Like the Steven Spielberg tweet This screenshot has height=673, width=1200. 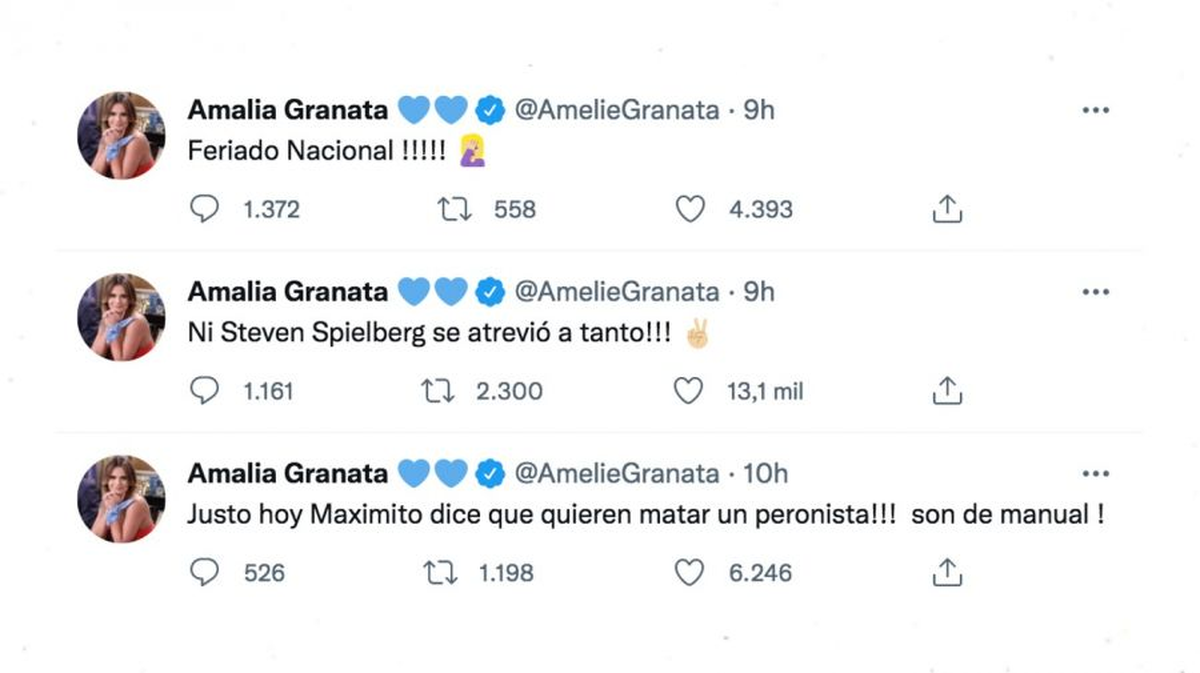[x=688, y=391]
